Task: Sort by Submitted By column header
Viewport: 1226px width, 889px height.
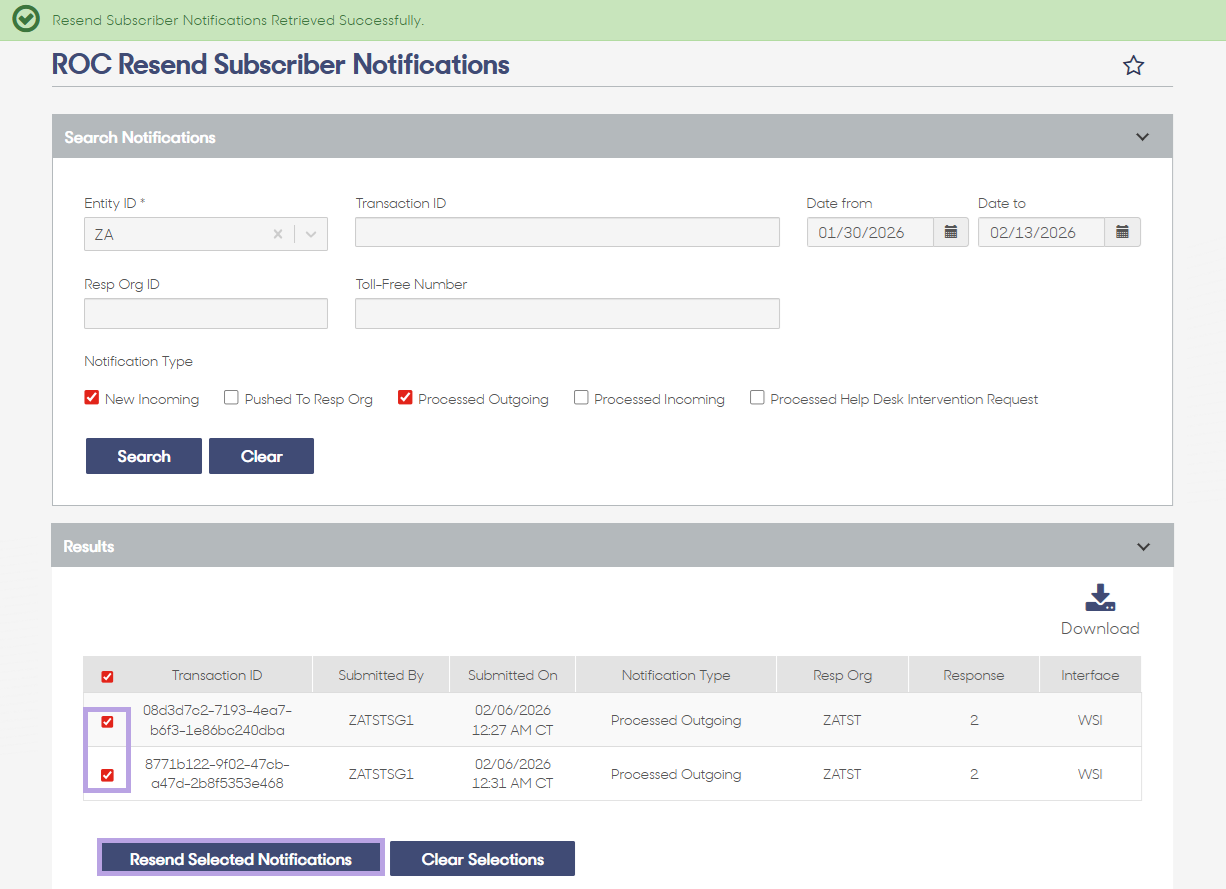Action: point(381,676)
